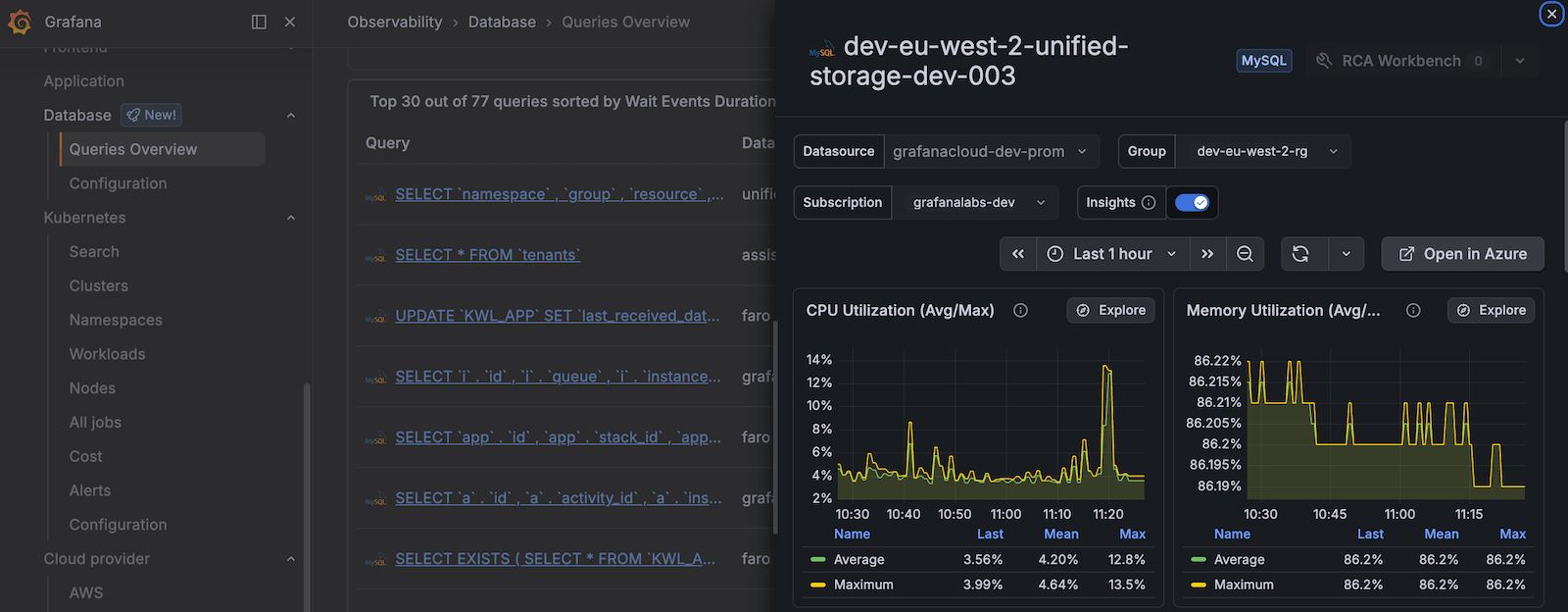1568x612 pixels.
Task: Sort CPU legend by Mean column
Action: pos(1061,534)
